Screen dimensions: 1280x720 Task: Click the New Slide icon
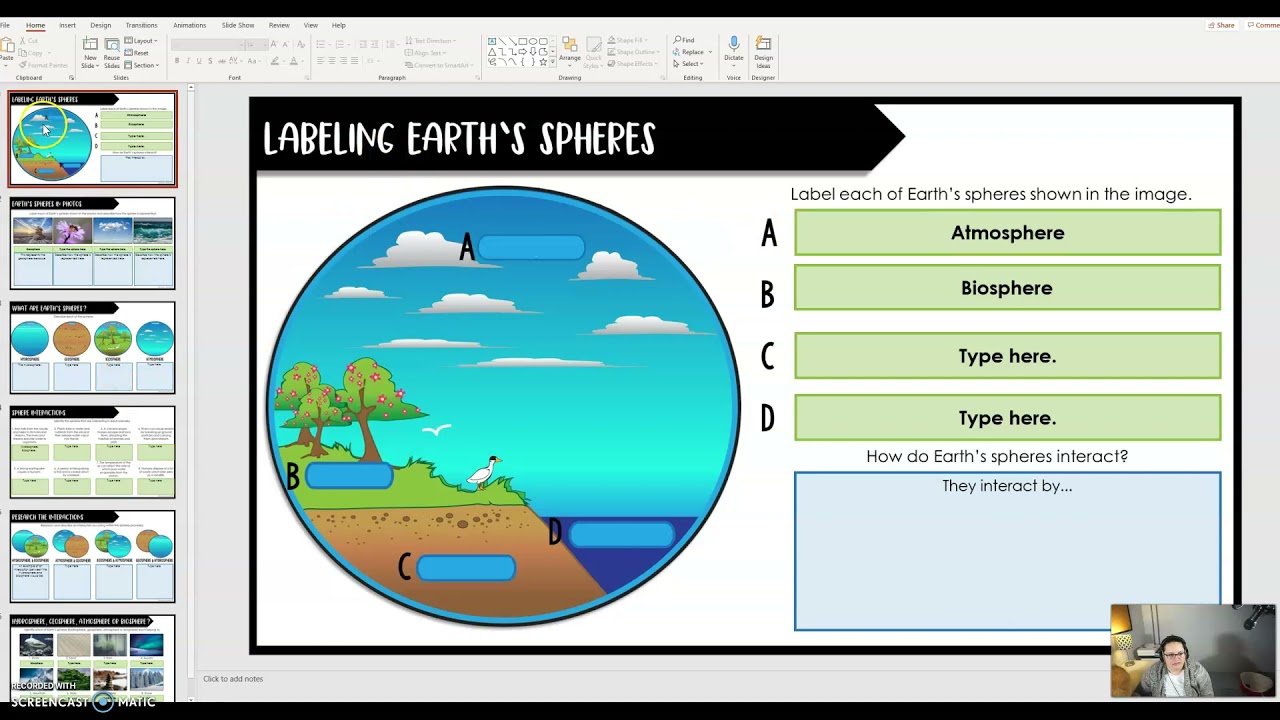click(90, 45)
